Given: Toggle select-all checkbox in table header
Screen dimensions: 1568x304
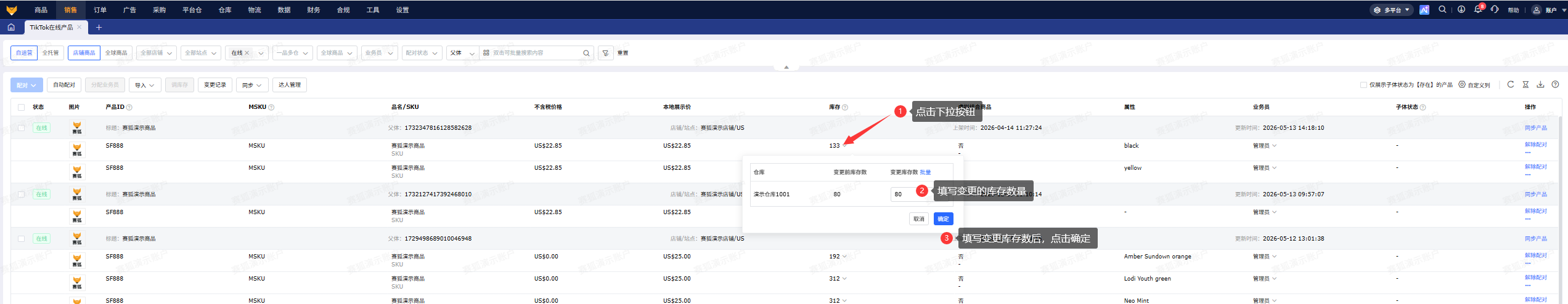Looking at the screenshot, I should tap(21, 107).
